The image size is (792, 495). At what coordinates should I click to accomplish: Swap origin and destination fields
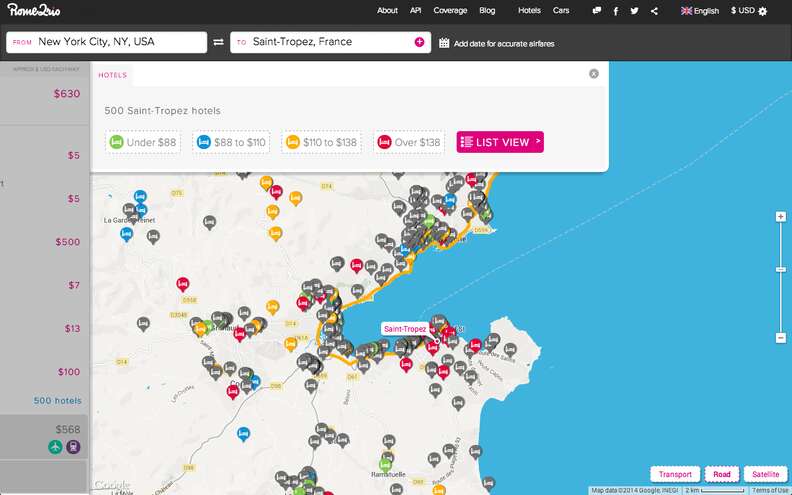(218, 42)
